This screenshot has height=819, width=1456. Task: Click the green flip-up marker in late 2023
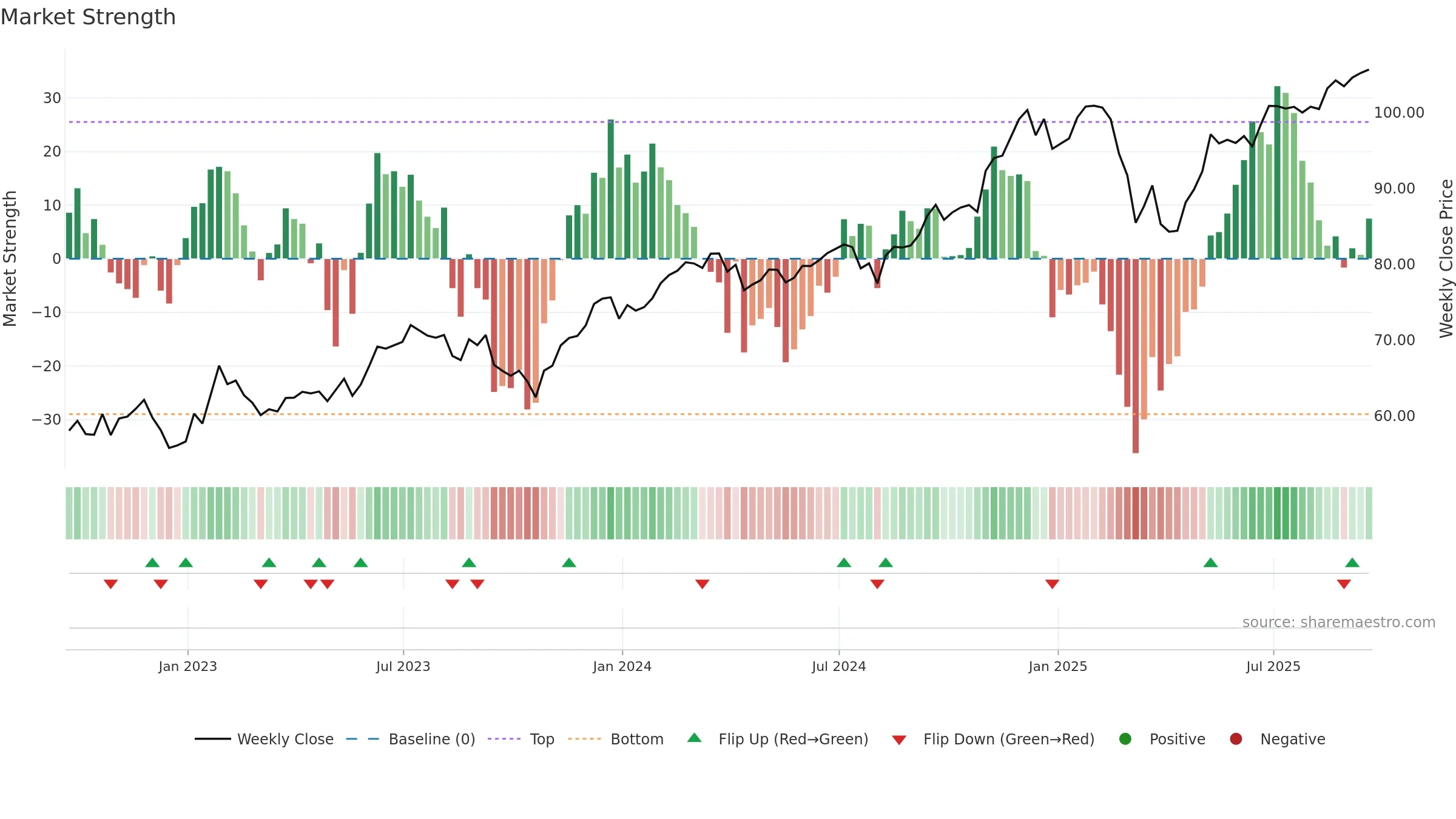[x=569, y=562]
